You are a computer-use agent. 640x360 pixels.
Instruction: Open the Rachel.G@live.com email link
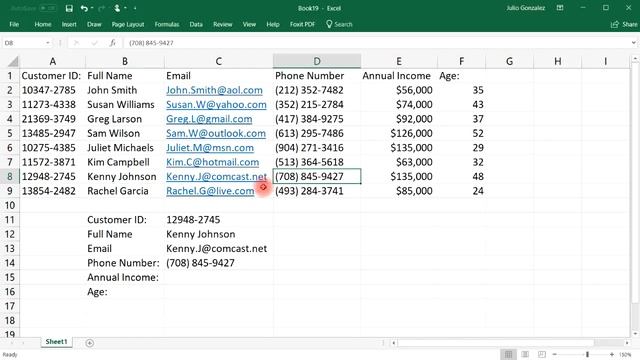click(210, 191)
